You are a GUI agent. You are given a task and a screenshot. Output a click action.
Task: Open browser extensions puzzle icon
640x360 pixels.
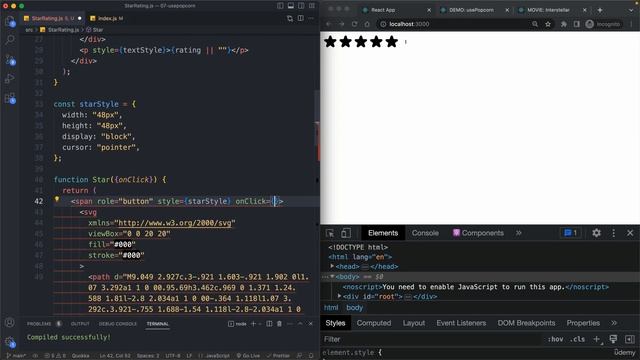(x=564, y=24)
